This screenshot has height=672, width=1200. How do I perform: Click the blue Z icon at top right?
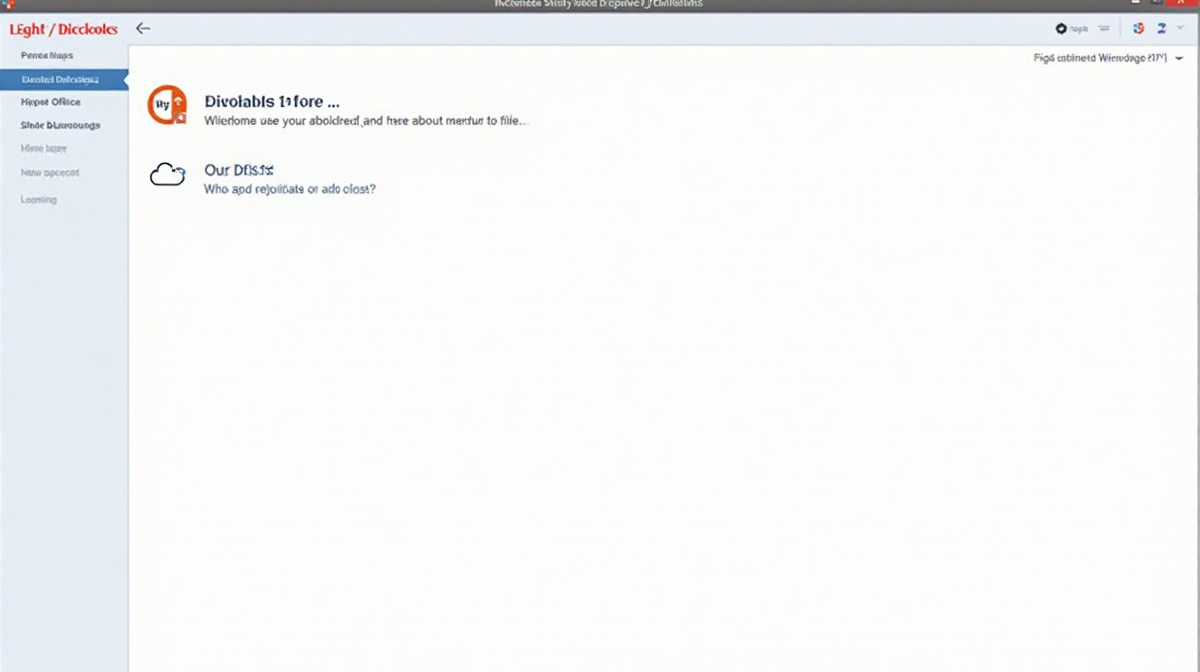1163,29
